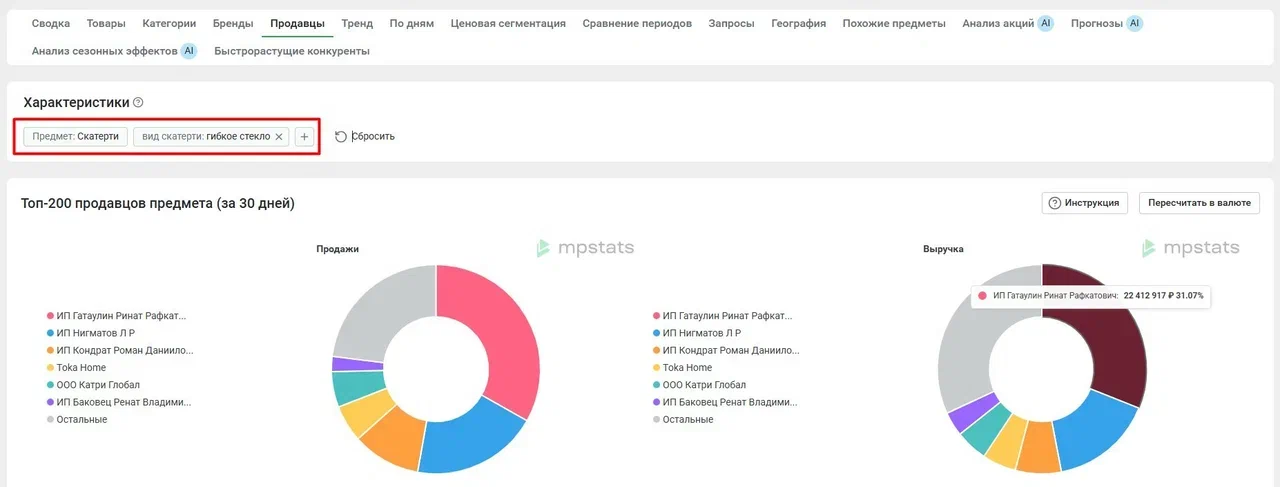Toggle ИП Баковец Ренат in Выручка legend
The width and height of the screenshot is (1280, 487).
725,402
